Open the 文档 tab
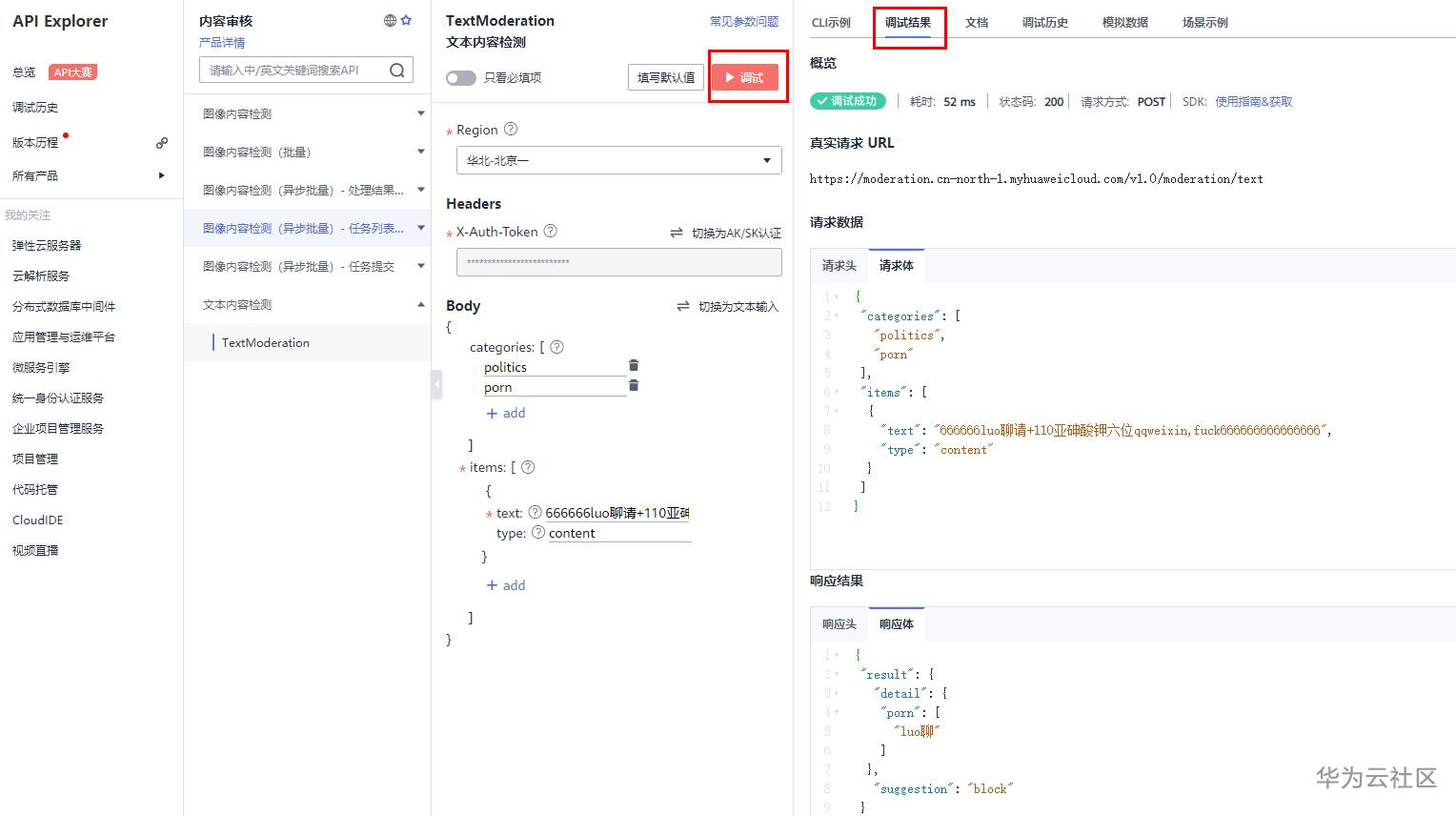 click(977, 22)
